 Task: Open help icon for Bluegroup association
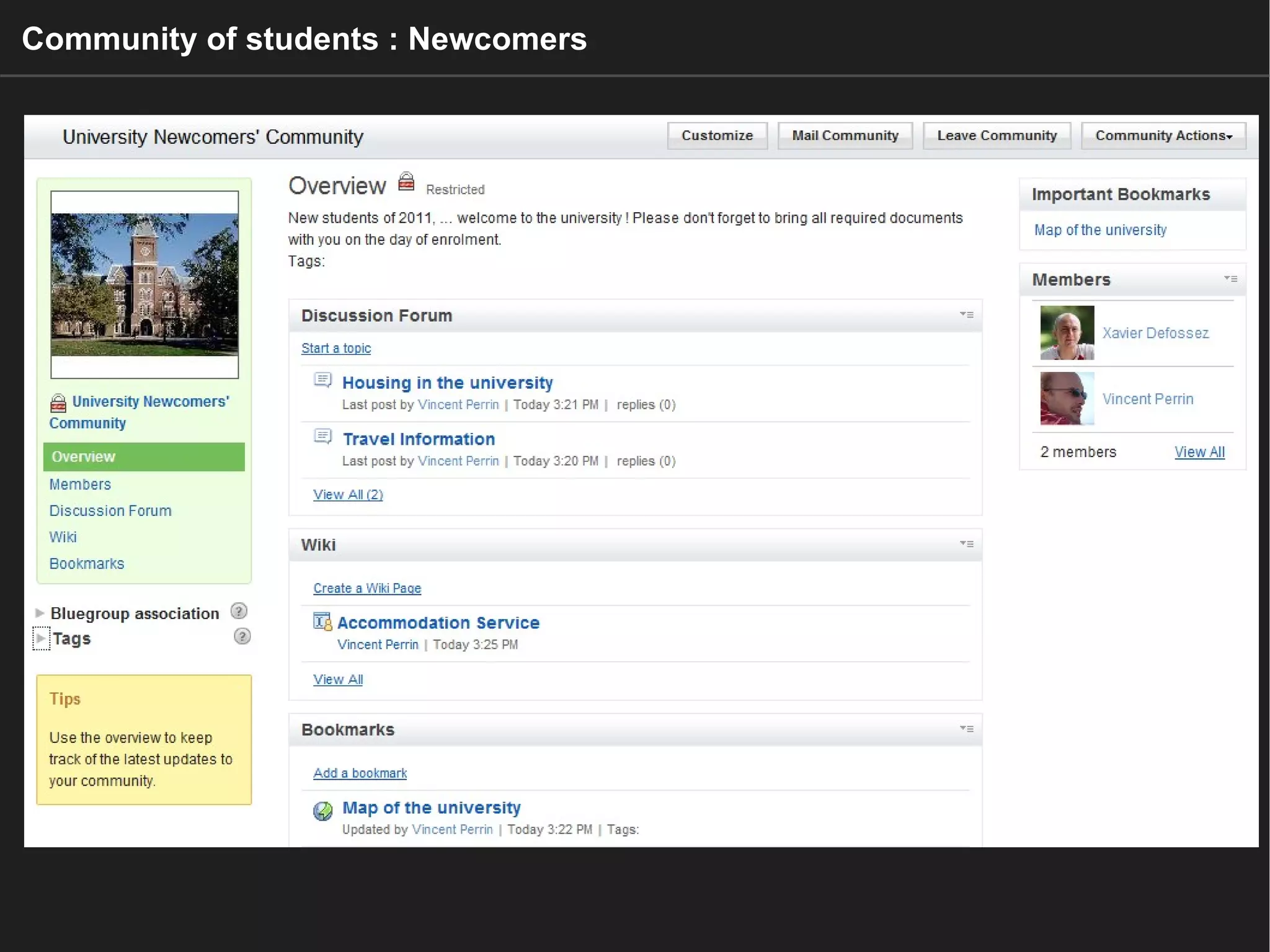pos(239,612)
